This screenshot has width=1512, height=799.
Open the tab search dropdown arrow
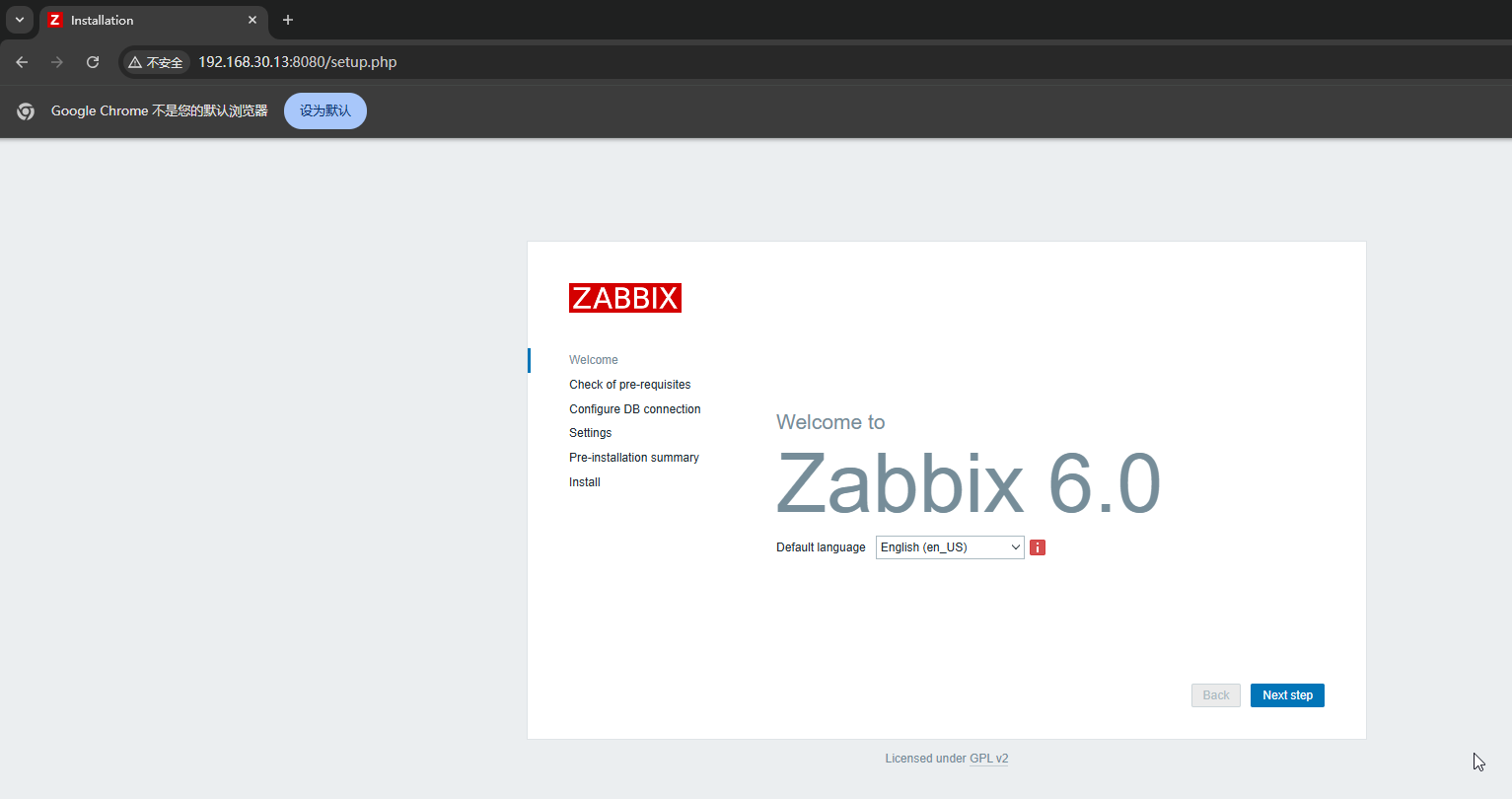coord(20,20)
